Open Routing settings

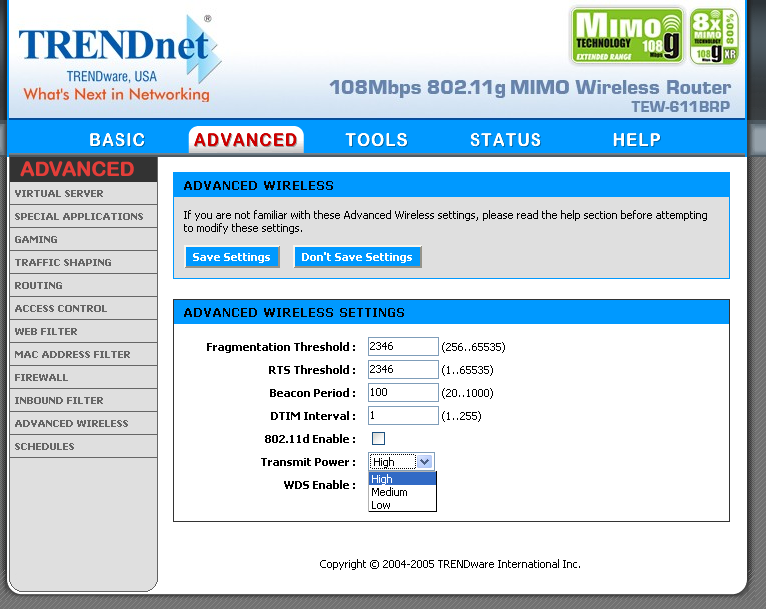pyautogui.click(x=83, y=285)
